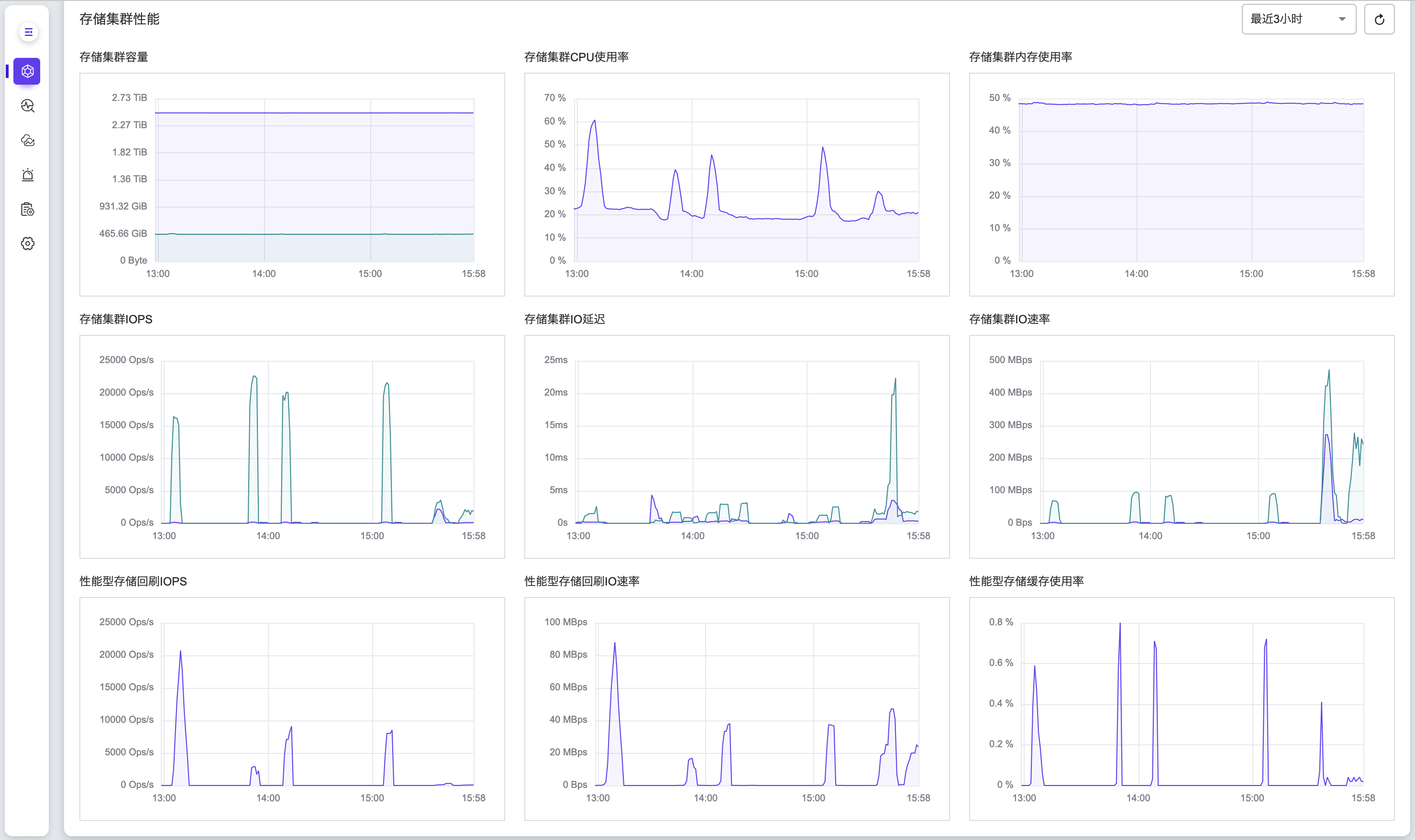The width and height of the screenshot is (1415, 840).
Task: Open the alarm siren sidebar icon
Action: (28, 175)
